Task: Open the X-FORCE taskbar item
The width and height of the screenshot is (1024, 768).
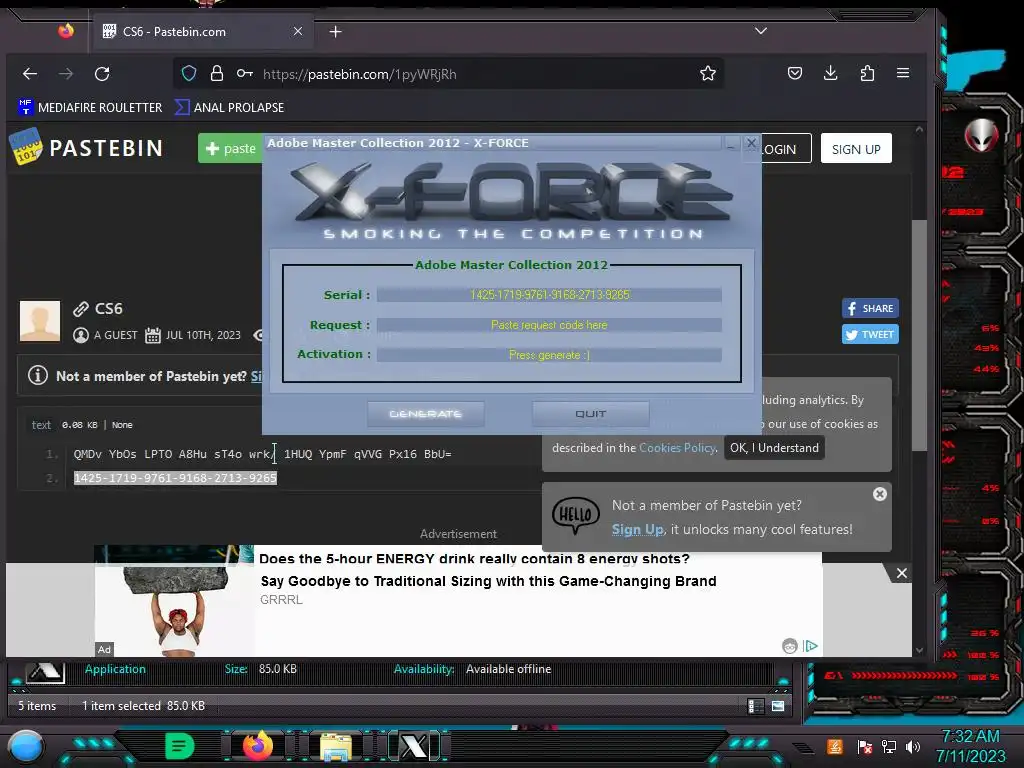Action: (x=414, y=746)
